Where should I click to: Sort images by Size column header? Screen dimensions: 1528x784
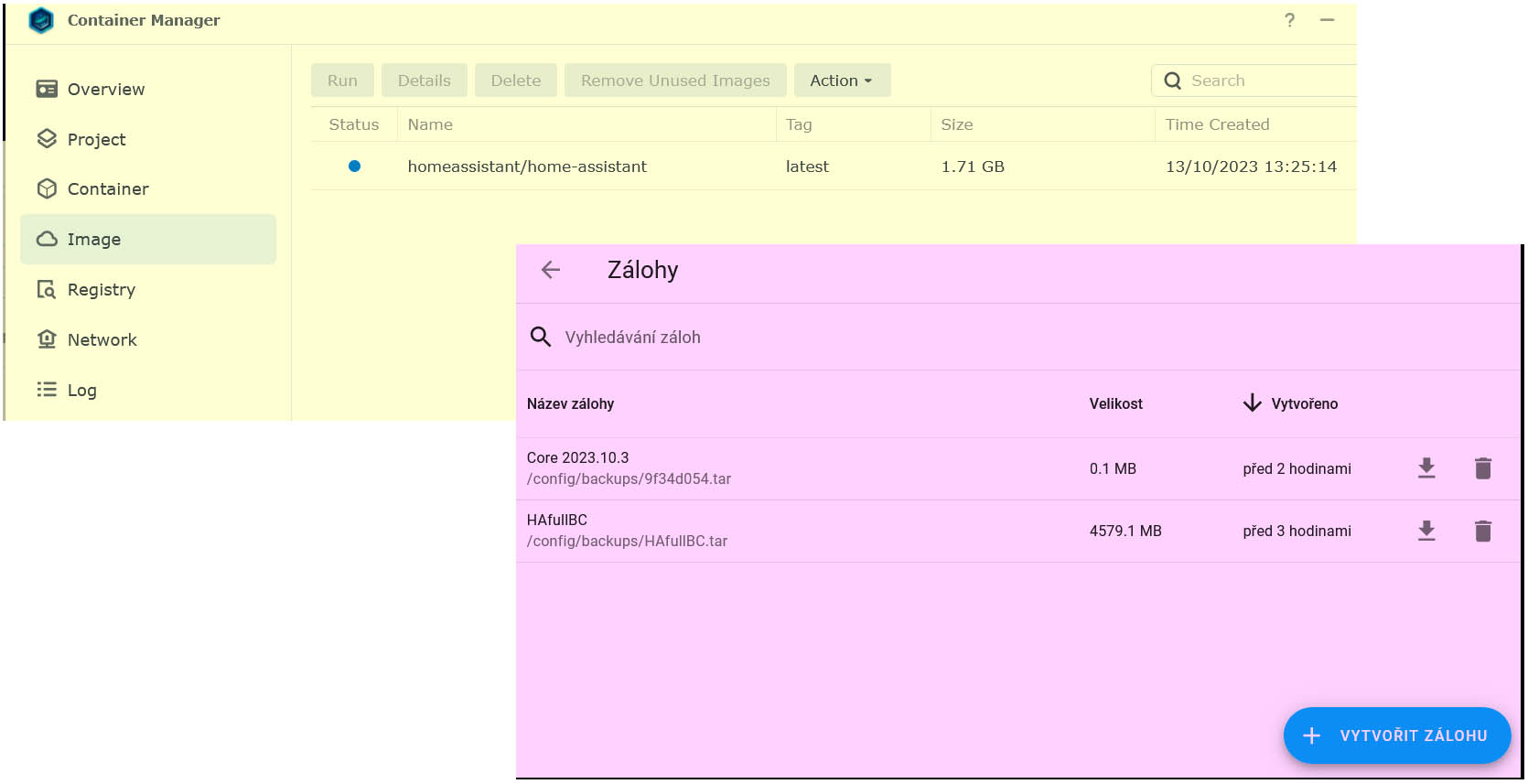click(x=1043, y=124)
